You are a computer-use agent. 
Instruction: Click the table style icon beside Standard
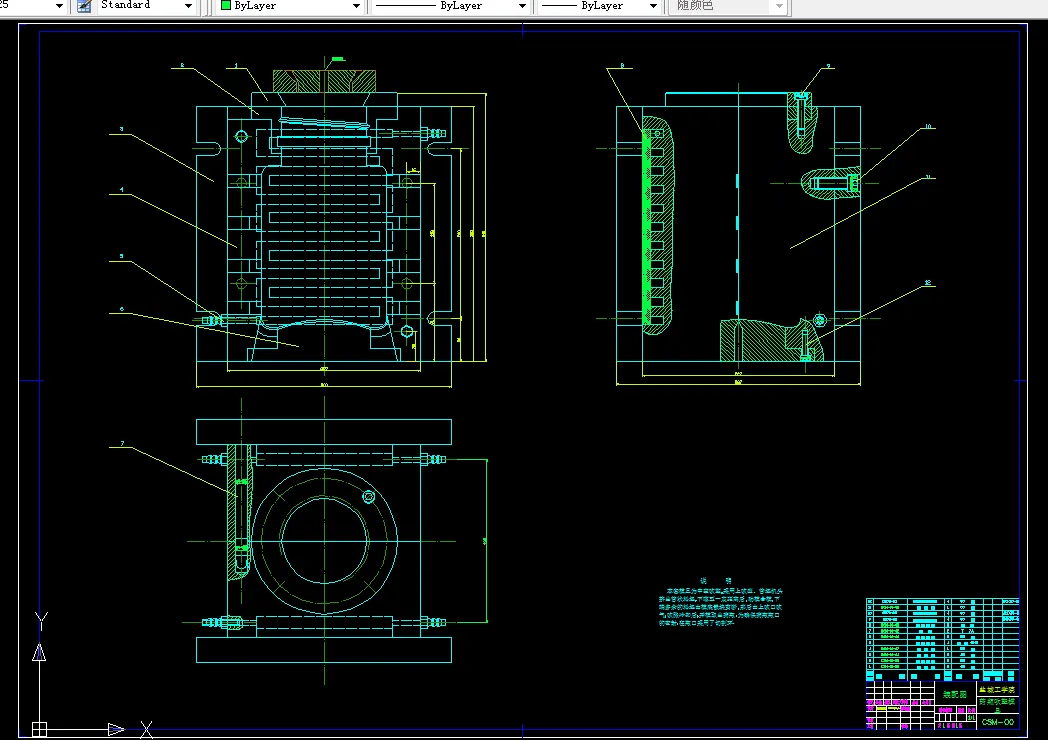click(84, 6)
